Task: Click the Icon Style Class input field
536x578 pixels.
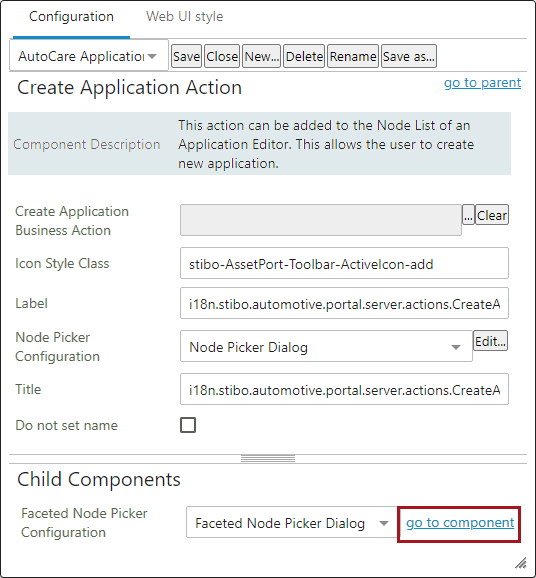Action: pos(344,263)
